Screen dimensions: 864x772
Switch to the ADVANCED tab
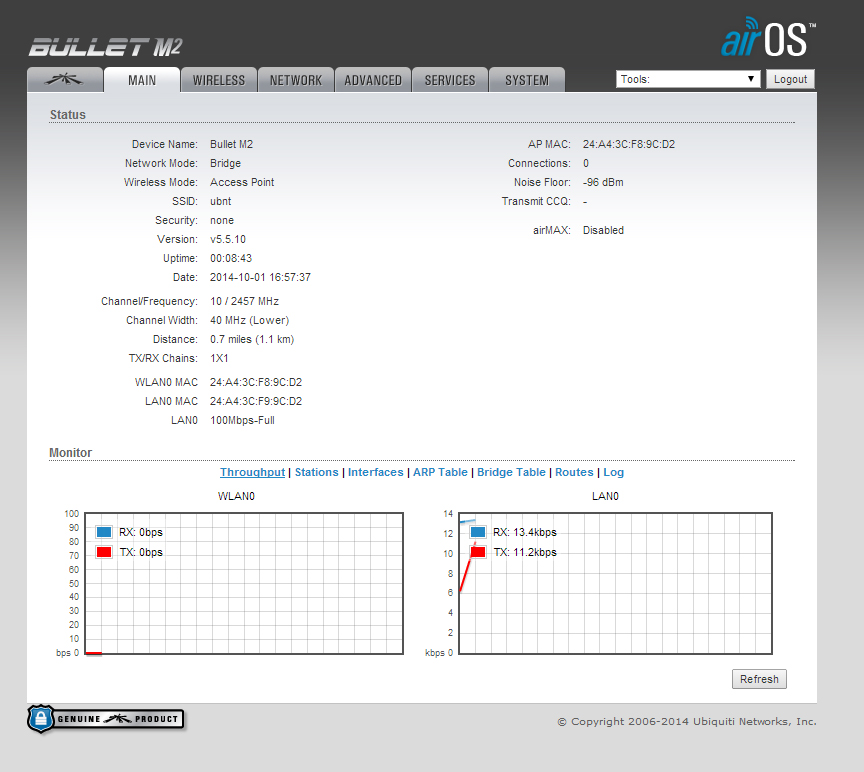click(x=373, y=80)
